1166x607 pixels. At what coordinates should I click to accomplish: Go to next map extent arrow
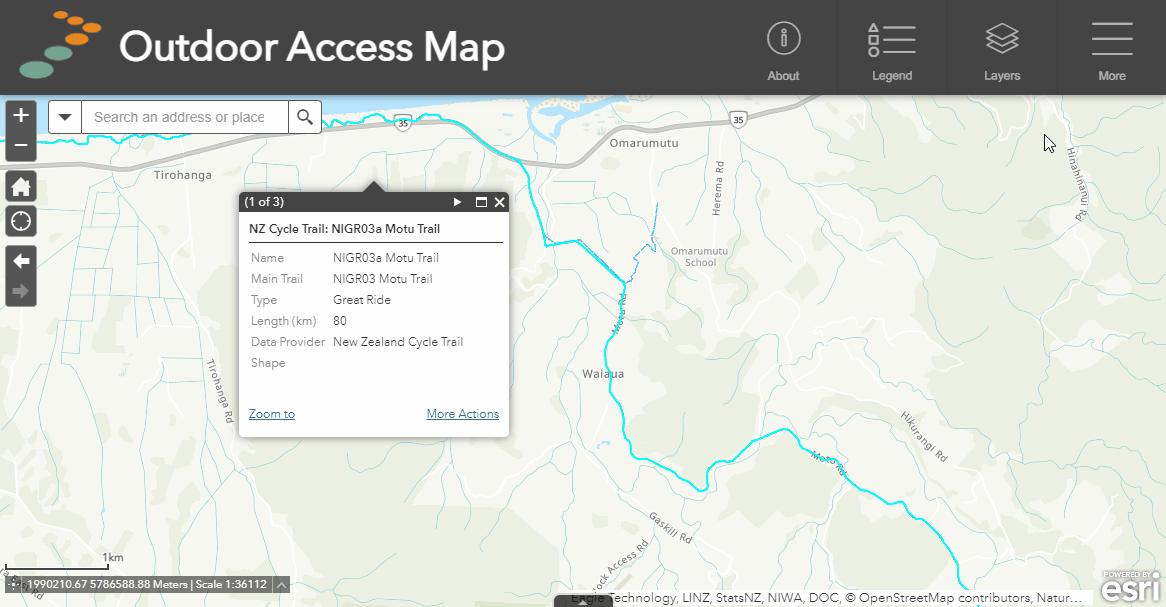click(21, 291)
